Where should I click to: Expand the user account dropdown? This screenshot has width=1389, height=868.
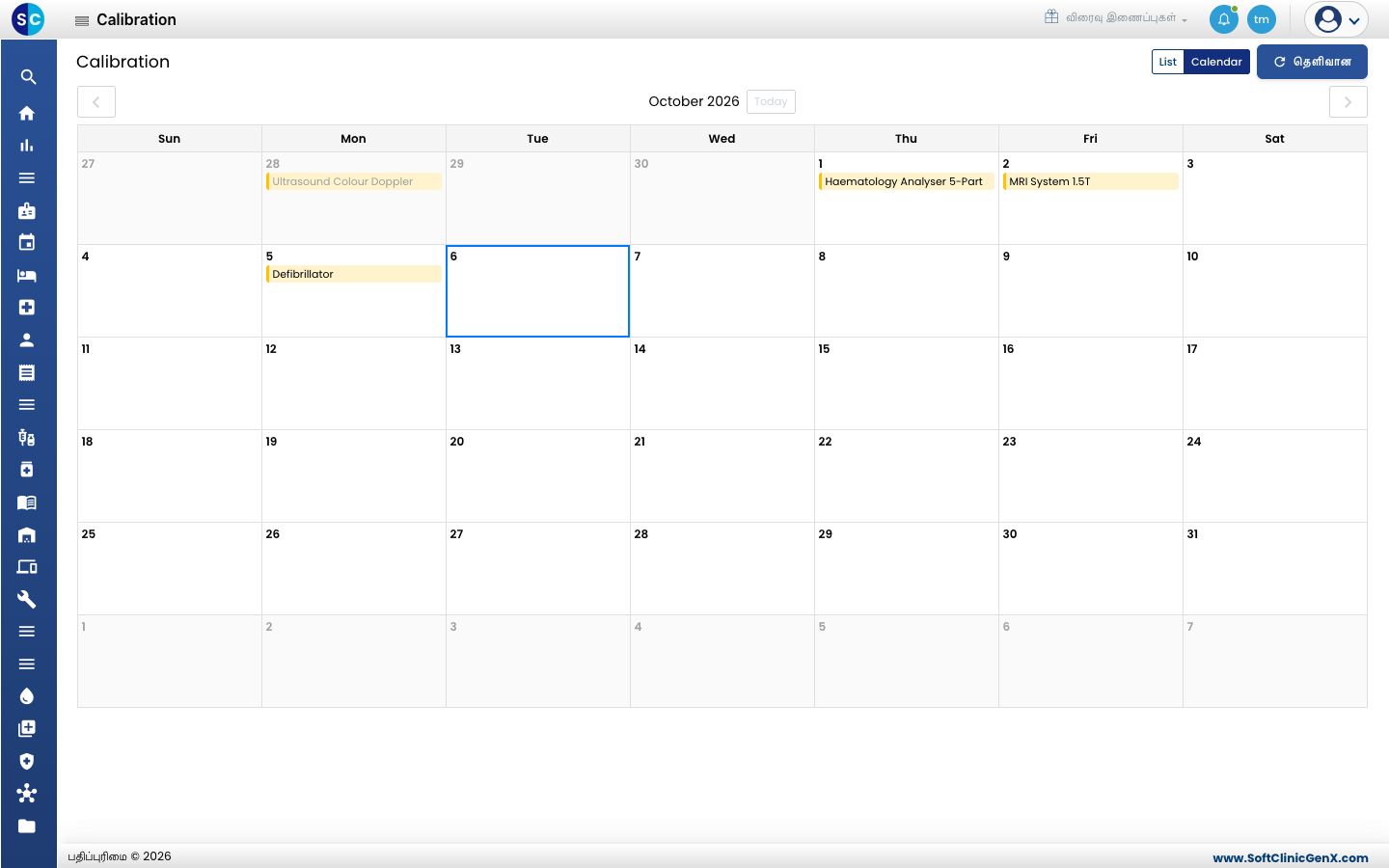[x=1337, y=19]
